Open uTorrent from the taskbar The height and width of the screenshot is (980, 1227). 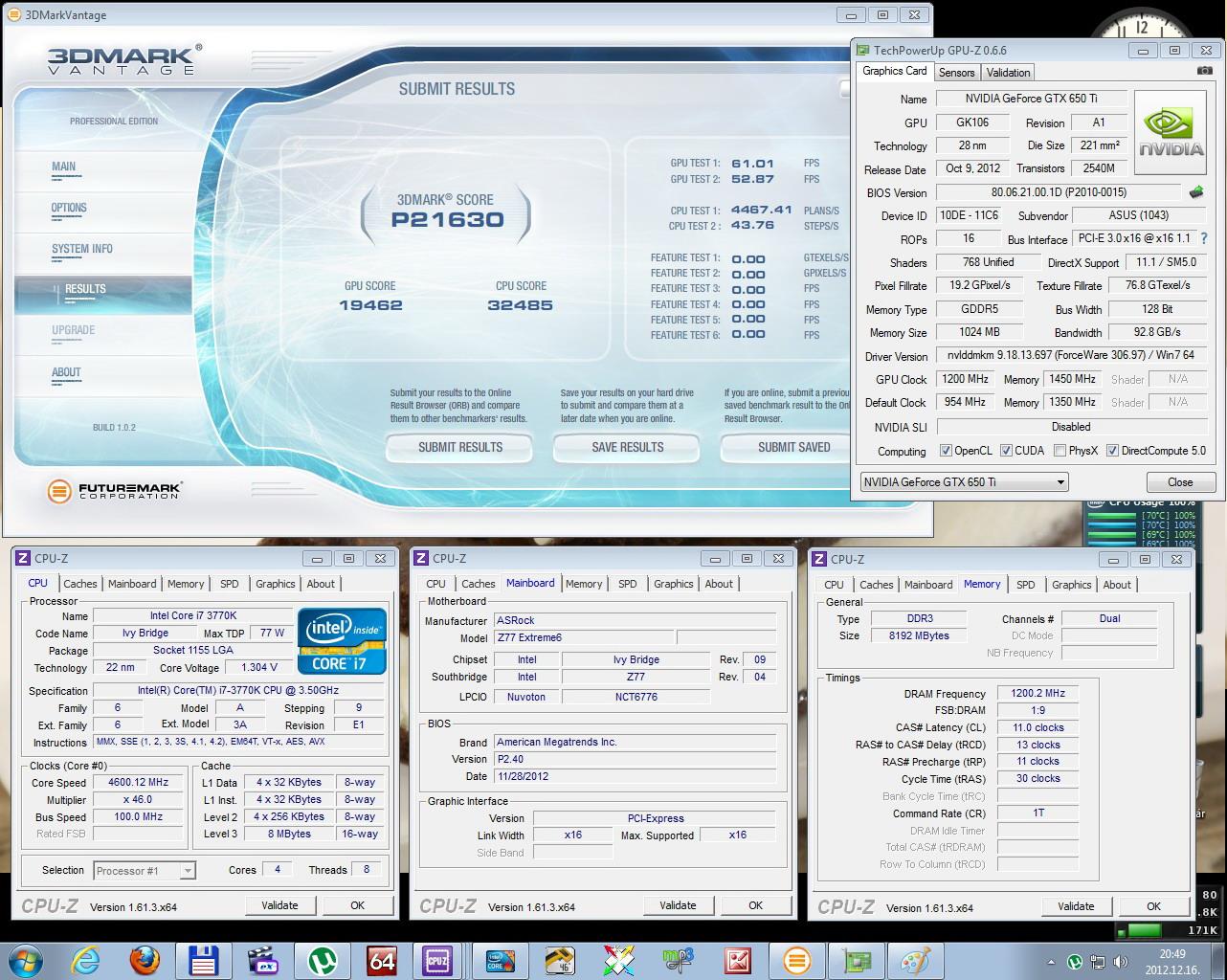(323, 960)
